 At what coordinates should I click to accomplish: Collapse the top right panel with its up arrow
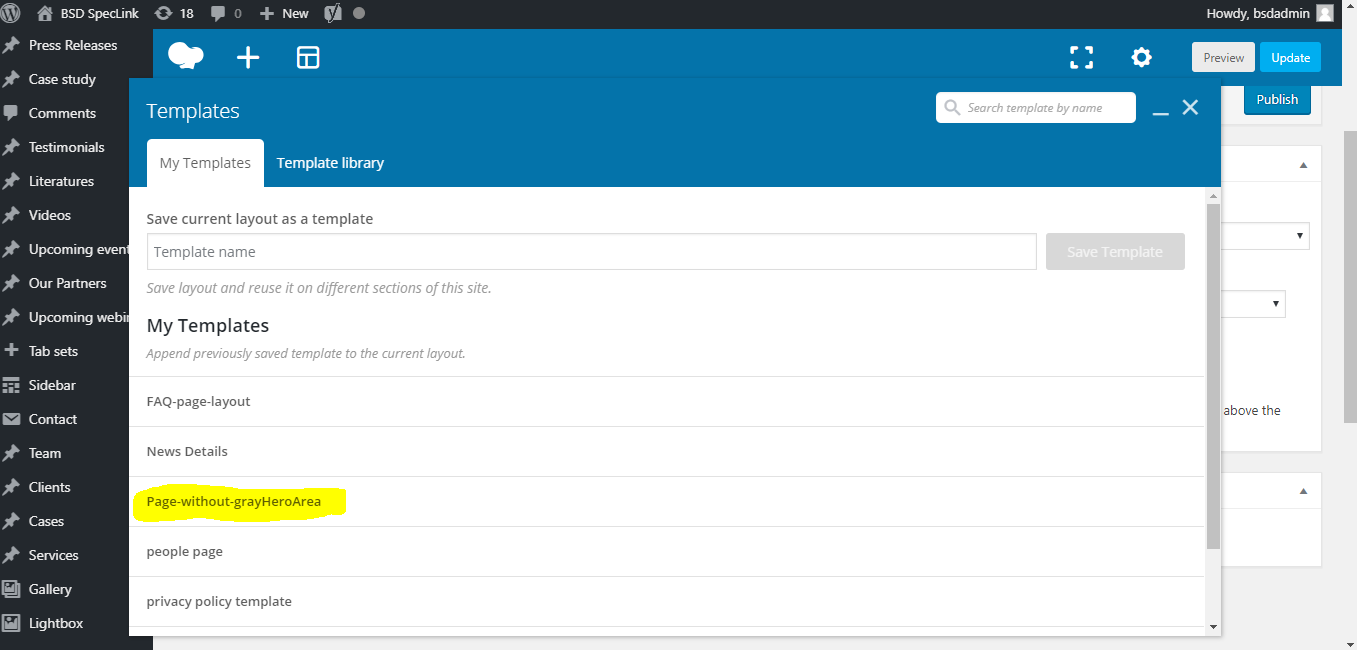tap(1302, 163)
